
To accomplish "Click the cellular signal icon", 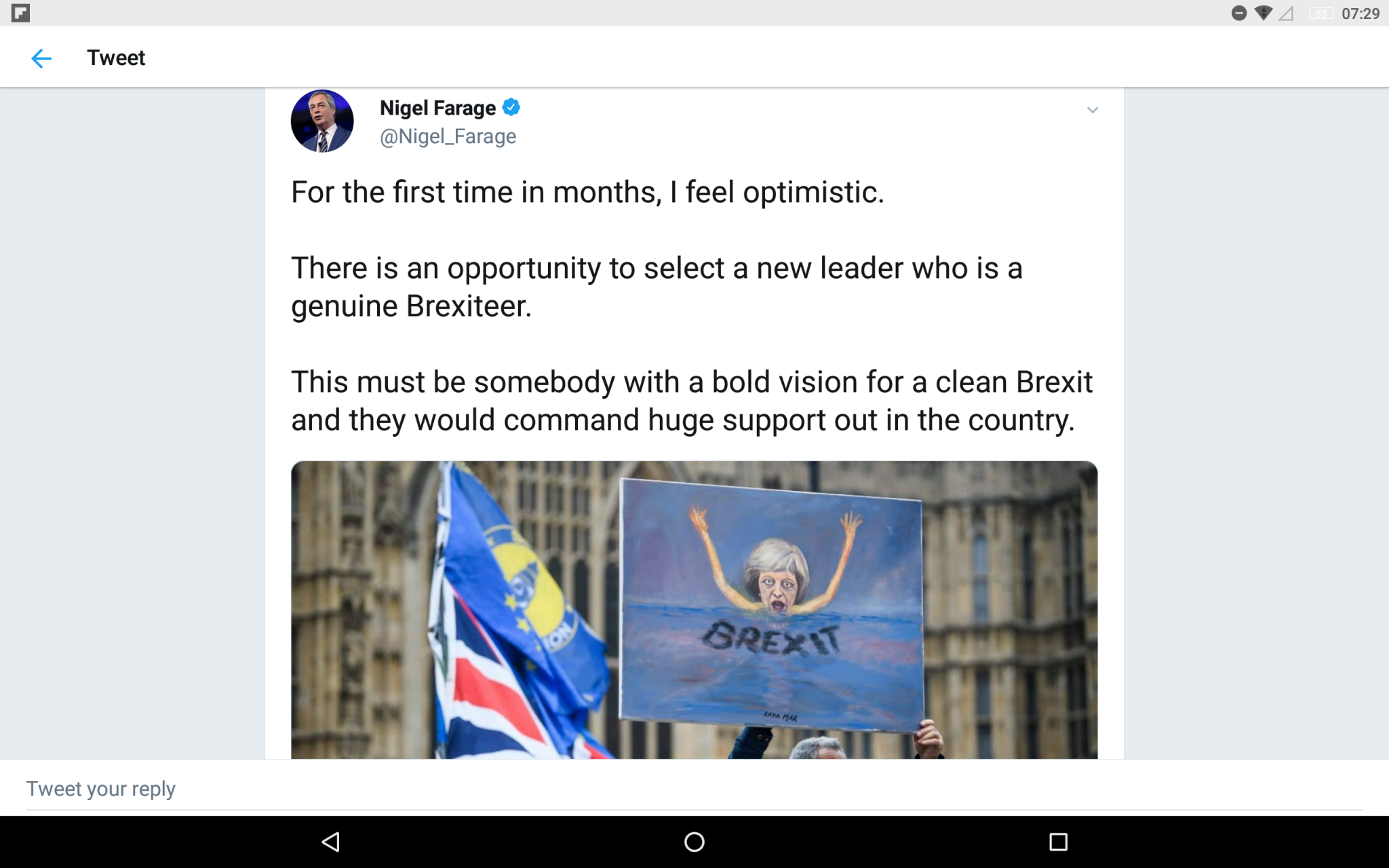I will [x=1286, y=13].
